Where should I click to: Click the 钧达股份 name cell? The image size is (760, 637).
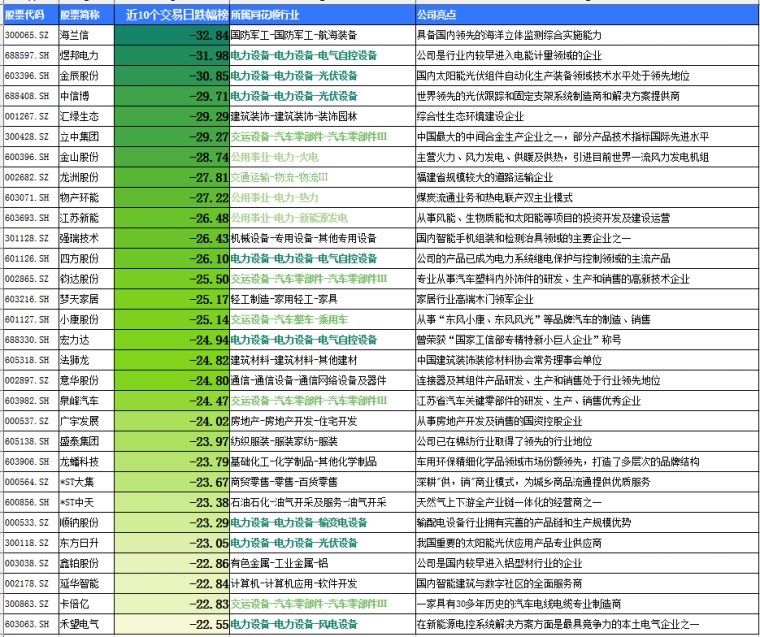tap(86, 279)
